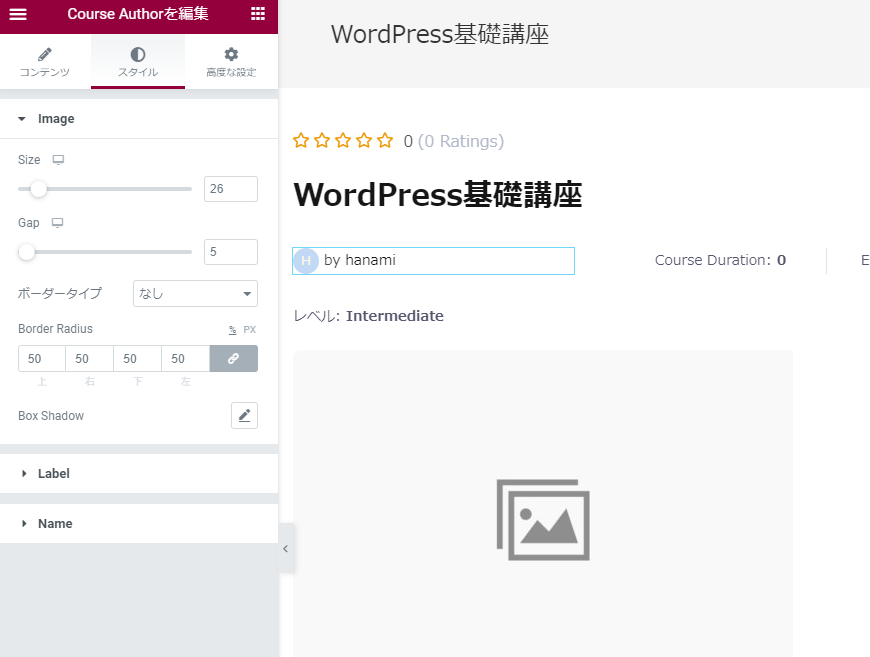Click the course image placeholder icon
870x657 pixels.
(543, 520)
